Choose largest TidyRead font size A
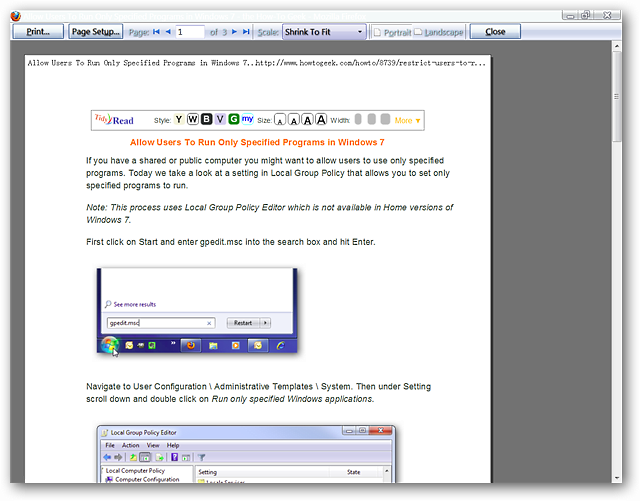The width and height of the screenshot is (640, 501). [321, 119]
